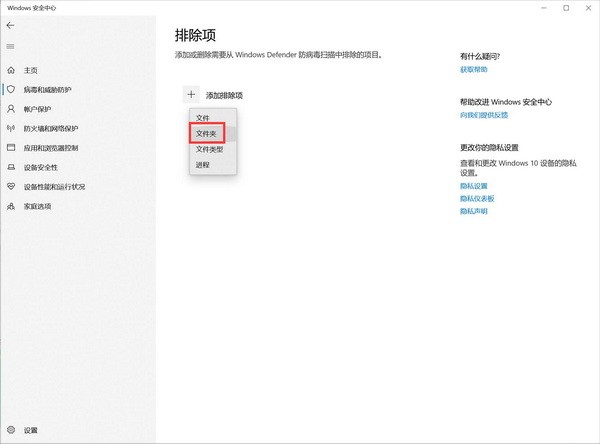Click the 排除项 page heading
The image size is (600, 444).
(x=195, y=35)
